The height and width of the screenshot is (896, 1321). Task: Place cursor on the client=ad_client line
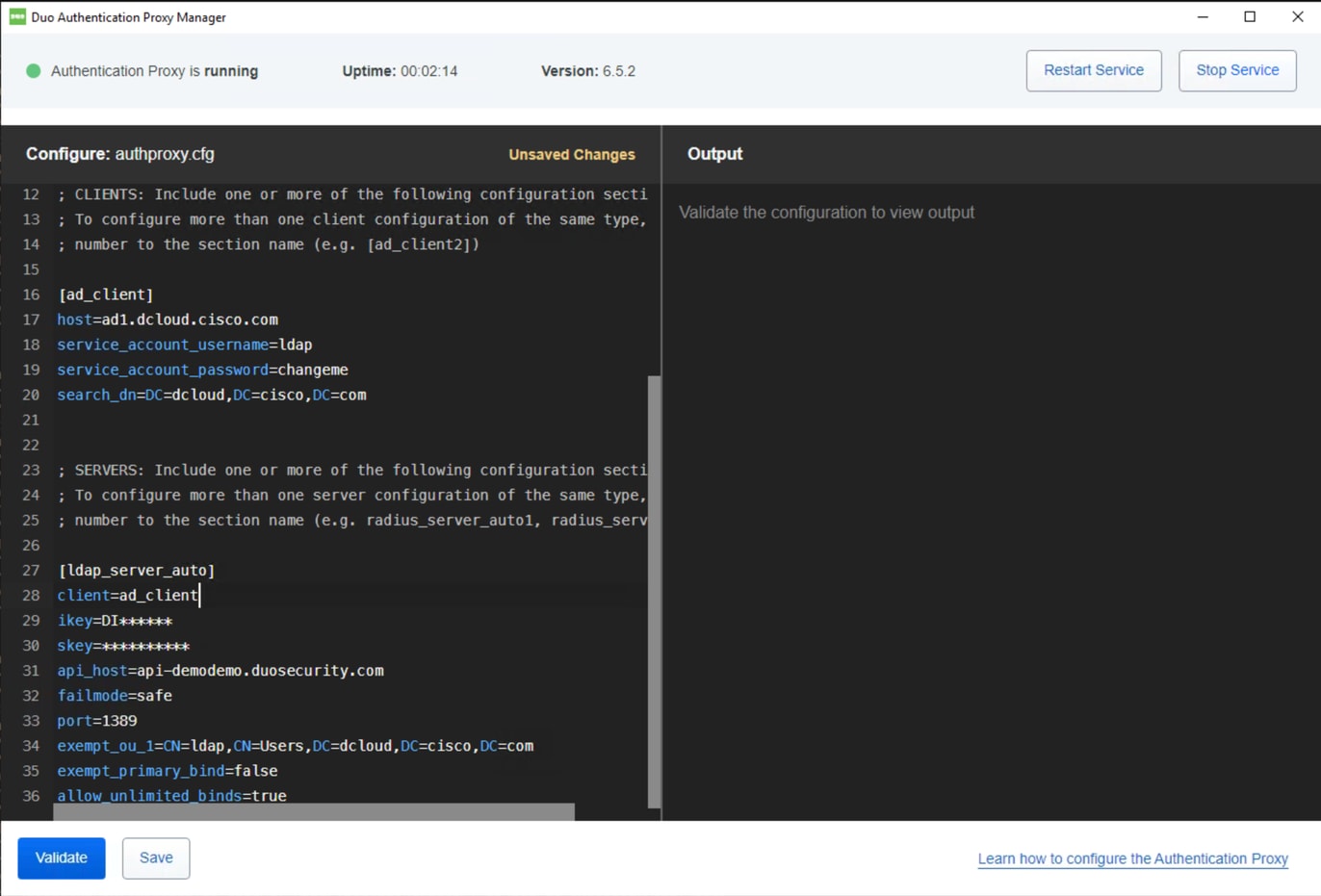click(x=128, y=595)
